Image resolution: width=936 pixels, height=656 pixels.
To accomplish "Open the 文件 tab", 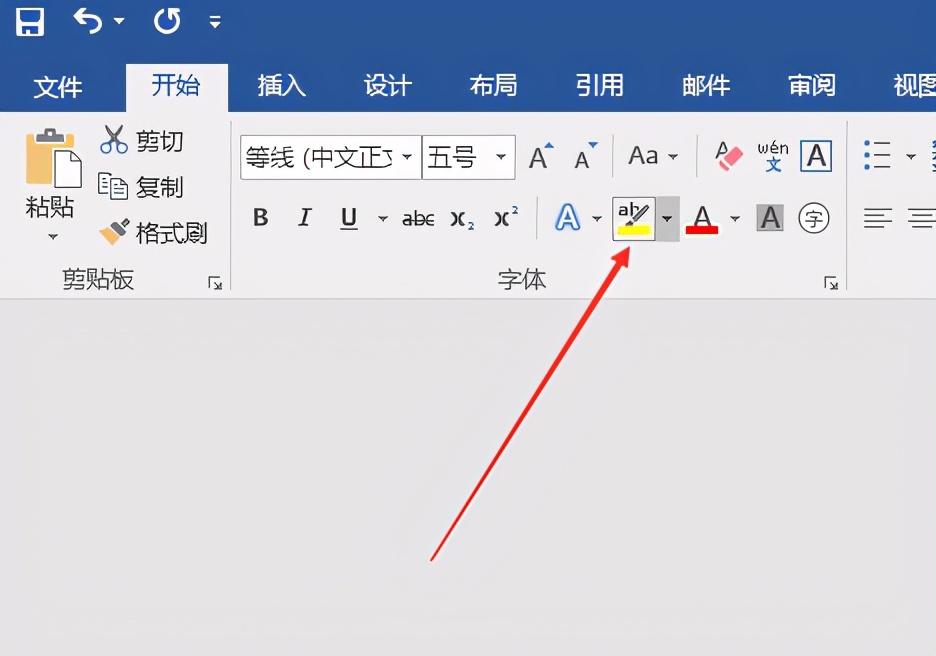I will tap(58, 88).
